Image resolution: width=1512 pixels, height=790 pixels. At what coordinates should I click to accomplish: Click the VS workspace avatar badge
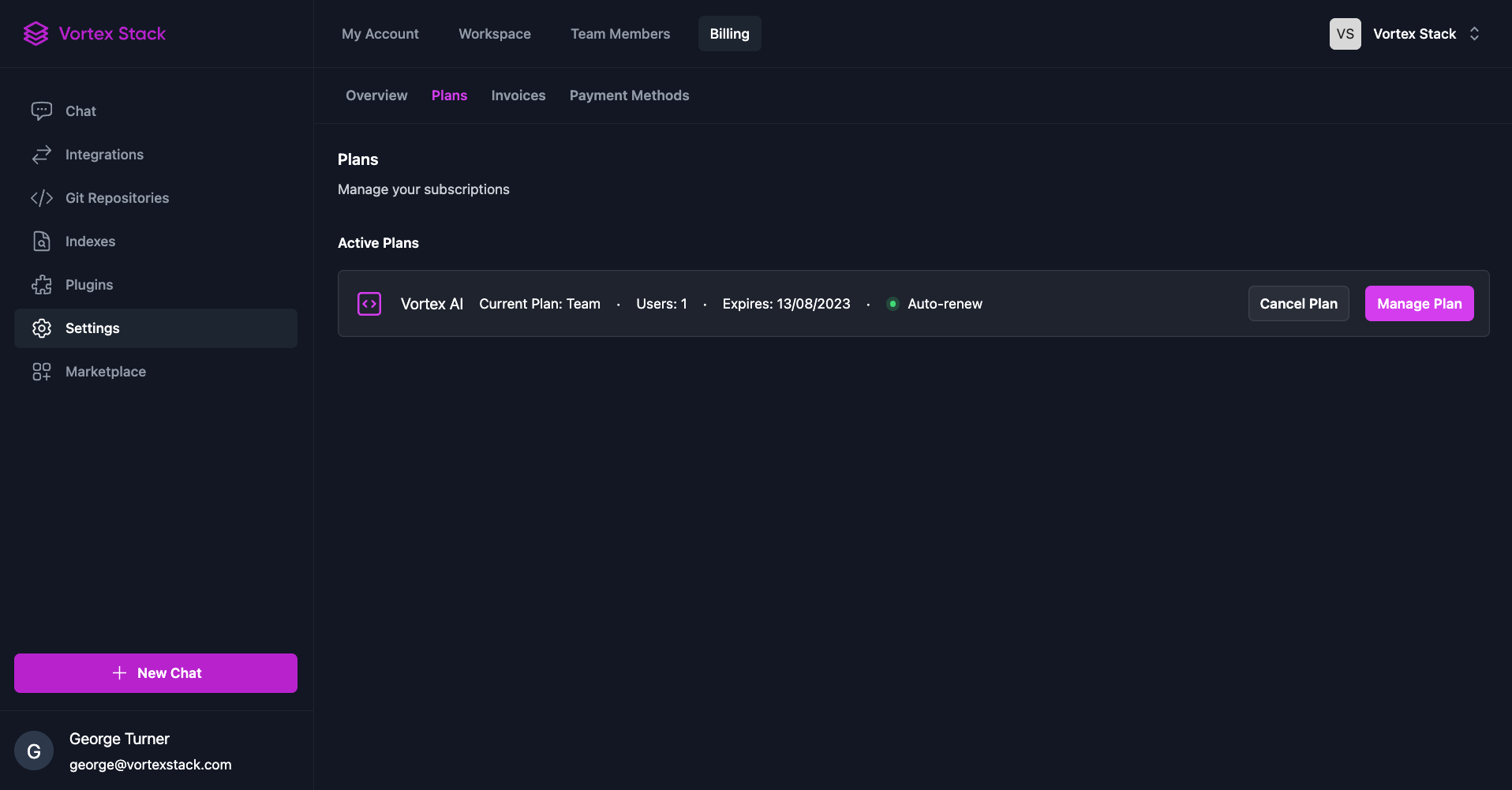click(1345, 34)
